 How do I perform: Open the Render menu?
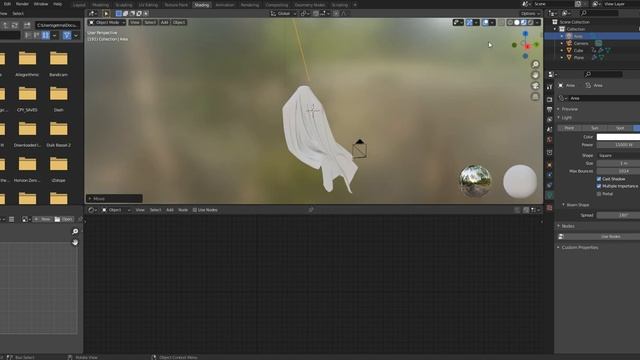[x=22, y=4]
